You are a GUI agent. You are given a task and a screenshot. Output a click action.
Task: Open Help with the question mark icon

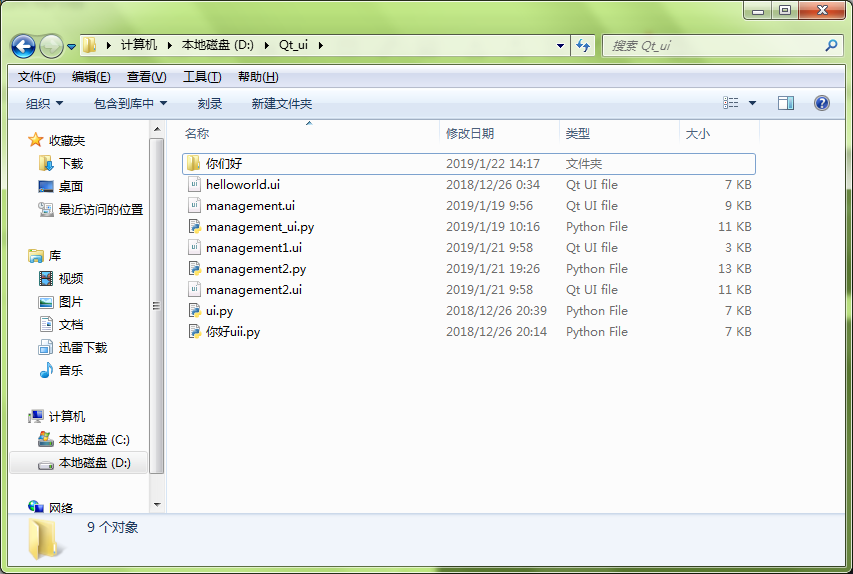(821, 103)
